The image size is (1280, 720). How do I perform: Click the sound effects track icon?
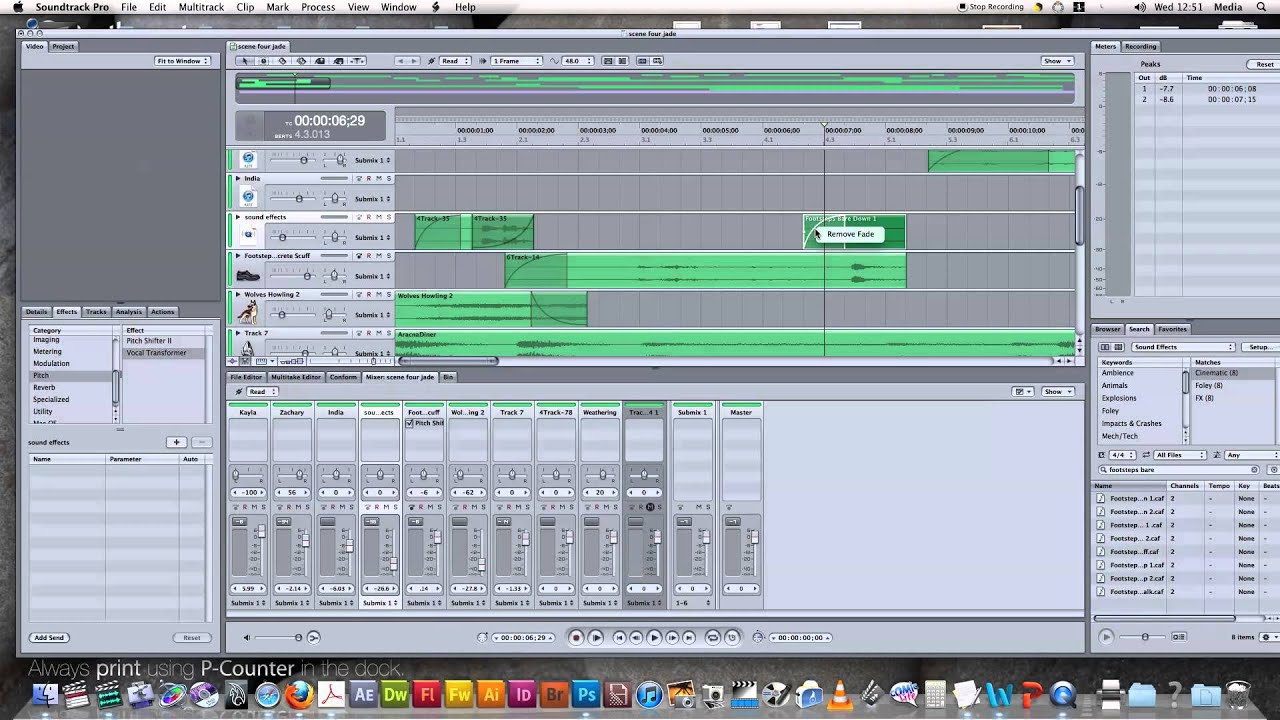(248, 236)
